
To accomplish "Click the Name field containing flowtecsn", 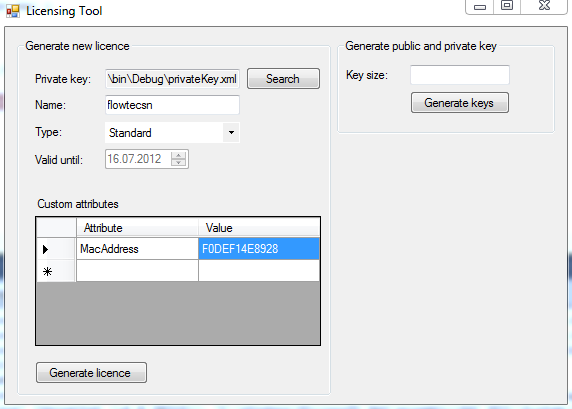I will pos(172,105).
